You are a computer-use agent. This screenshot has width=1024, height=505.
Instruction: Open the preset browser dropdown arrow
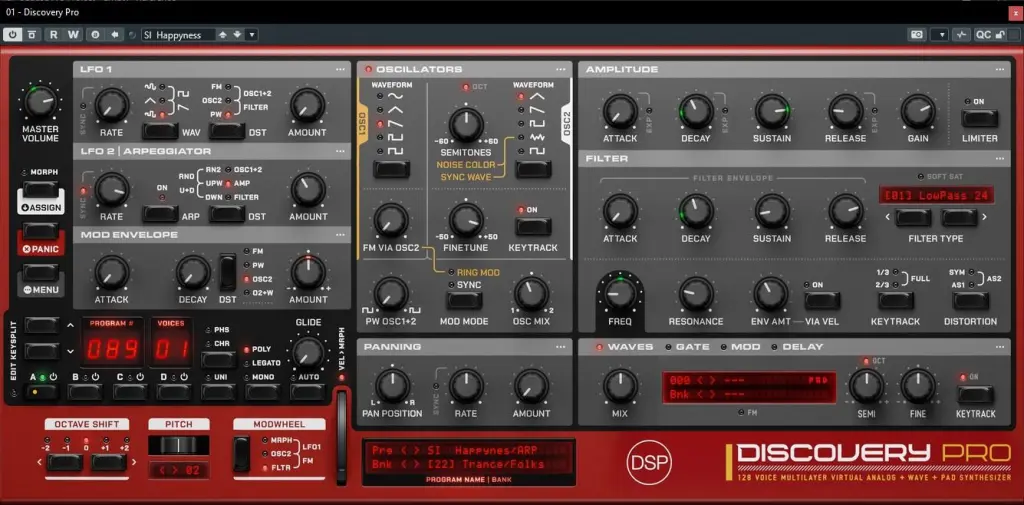coord(252,35)
